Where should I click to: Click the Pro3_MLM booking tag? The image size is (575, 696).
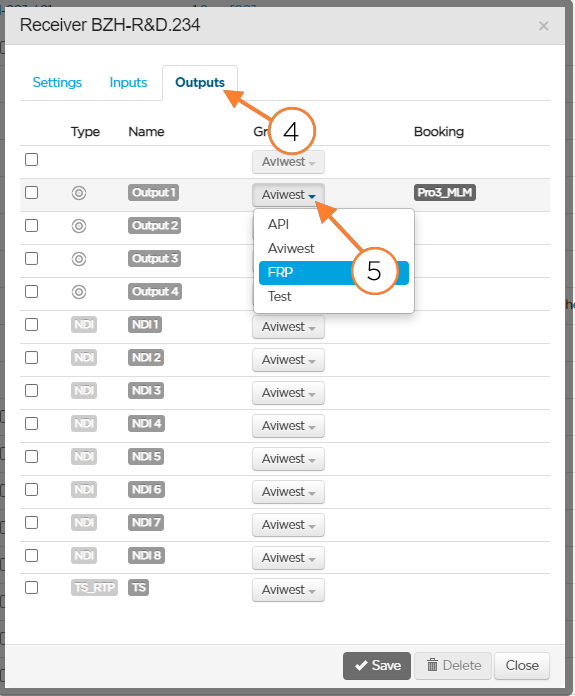(445, 193)
